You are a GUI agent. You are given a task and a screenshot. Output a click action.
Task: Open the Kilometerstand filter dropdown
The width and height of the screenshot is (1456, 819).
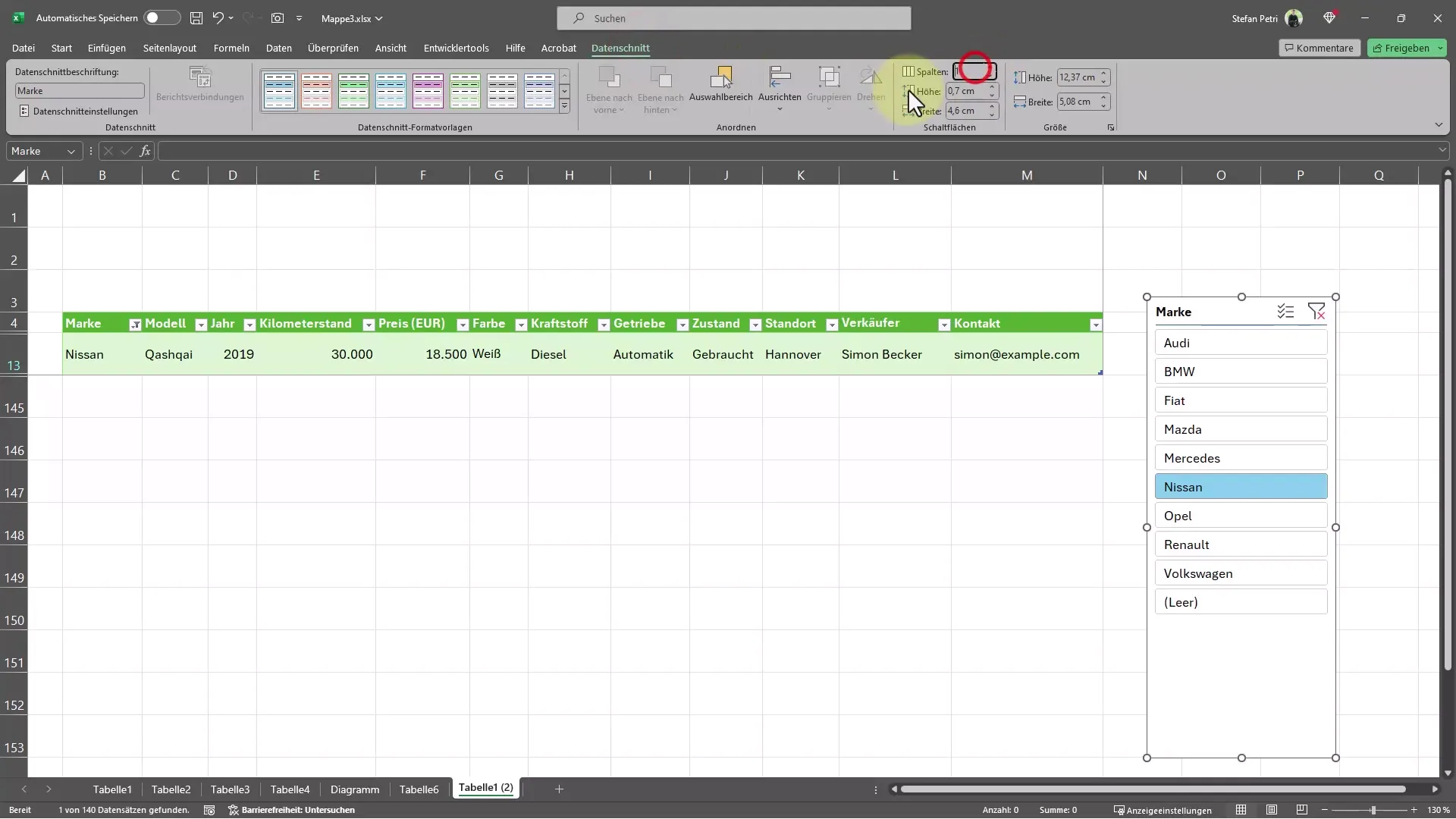369,325
